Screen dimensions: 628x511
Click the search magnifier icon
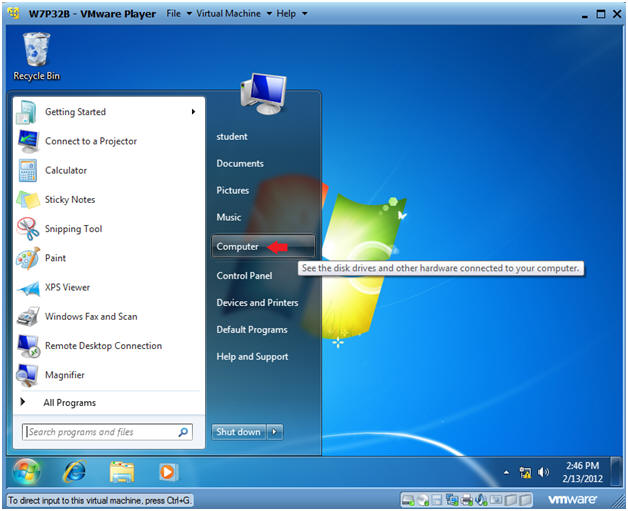point(183,432)
